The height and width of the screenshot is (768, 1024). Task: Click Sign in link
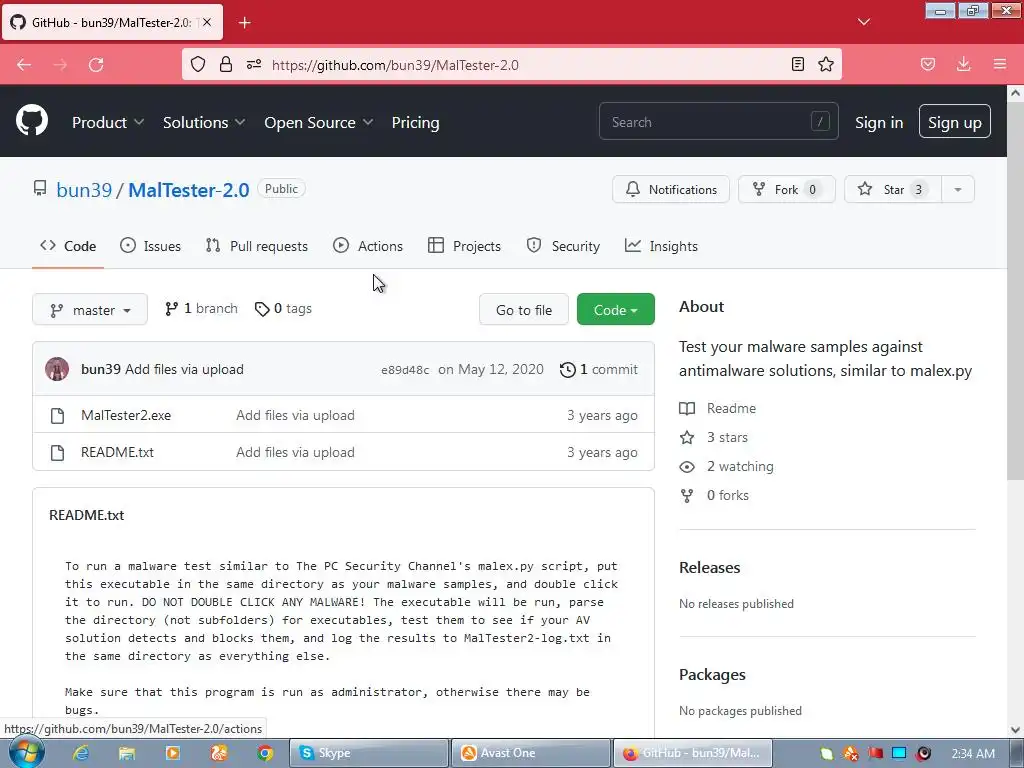pos(879,122)
